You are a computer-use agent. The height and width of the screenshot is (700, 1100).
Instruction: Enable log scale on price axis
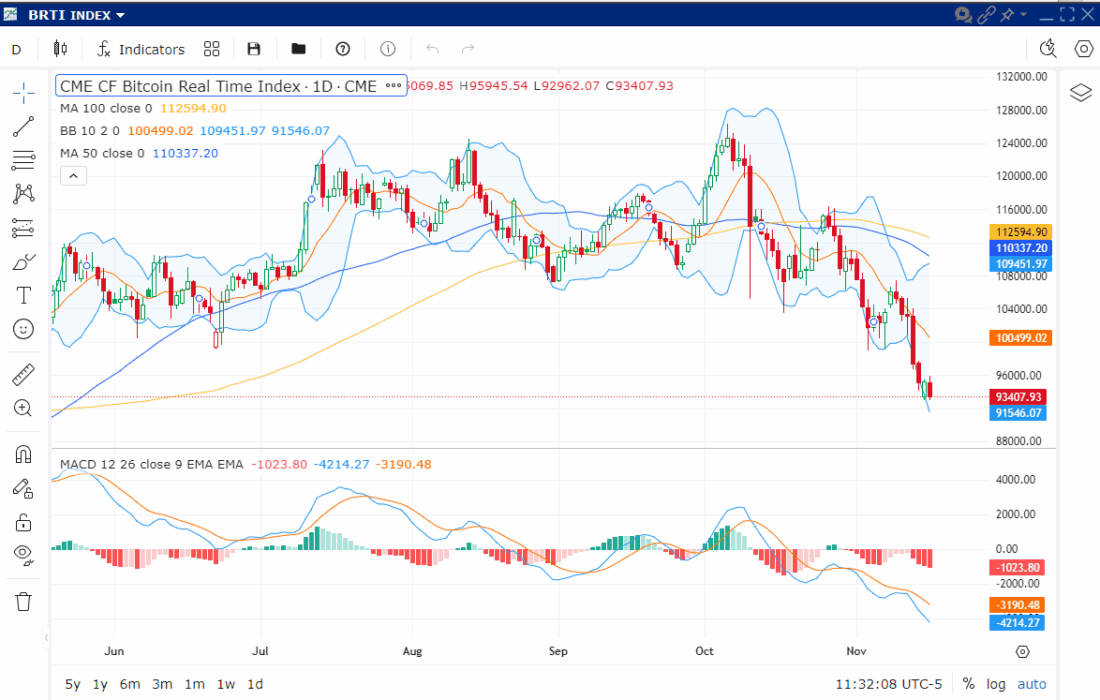(996, 684)
